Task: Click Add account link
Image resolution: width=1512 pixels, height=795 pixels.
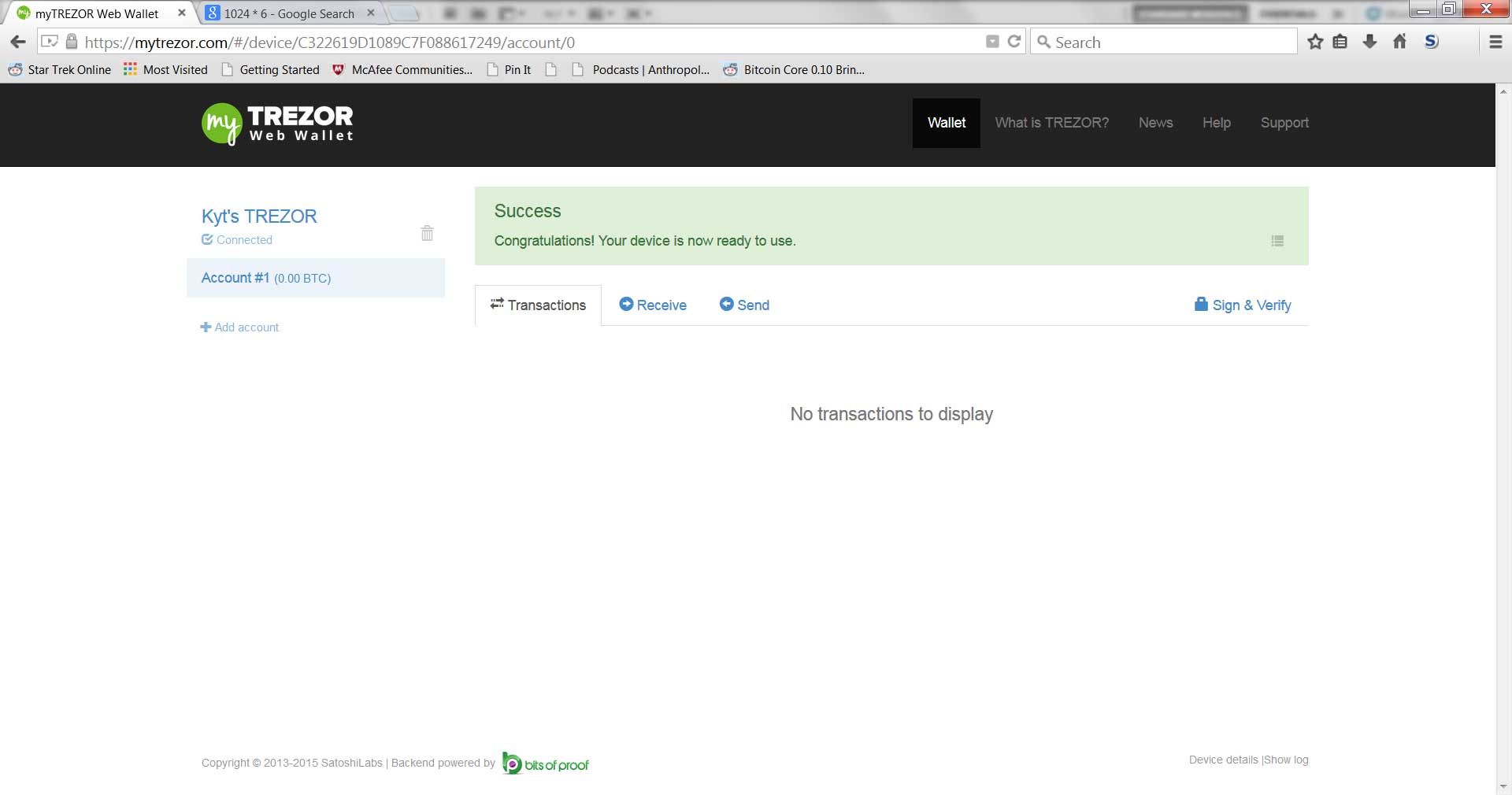Action: 239,327
